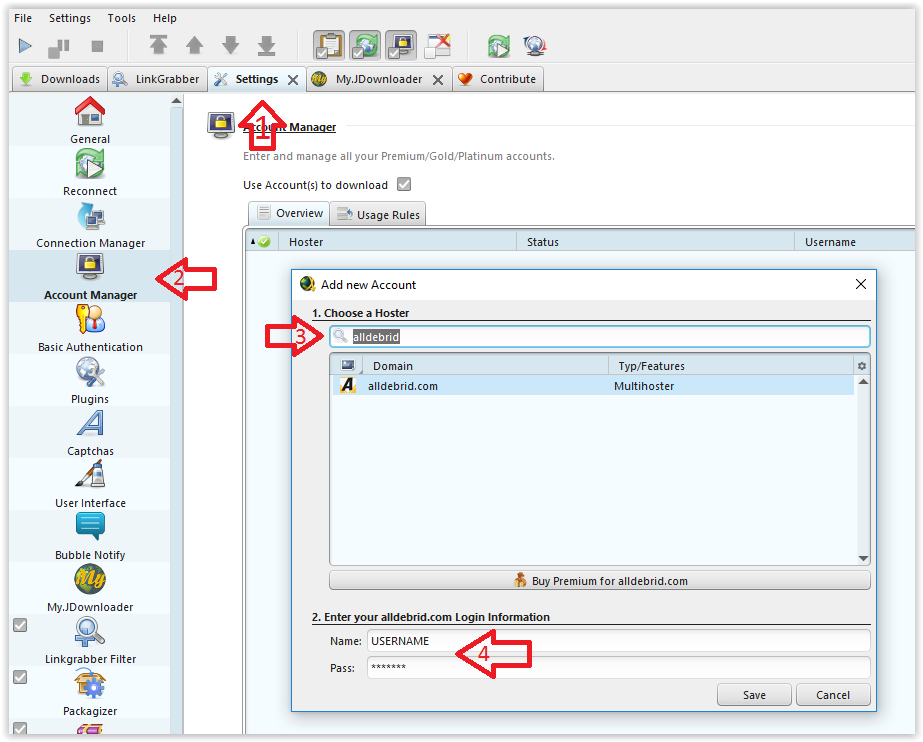Sort hoster list by Domain column

(x=485, y=366)
